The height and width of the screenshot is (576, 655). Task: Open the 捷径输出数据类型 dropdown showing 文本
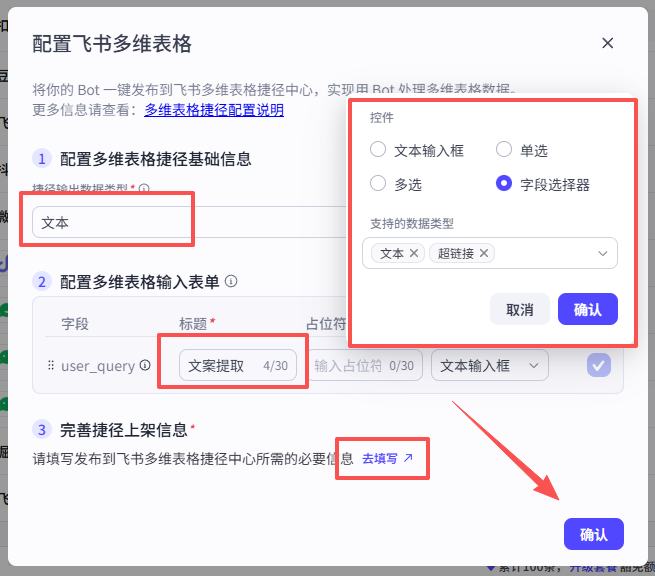190,222
